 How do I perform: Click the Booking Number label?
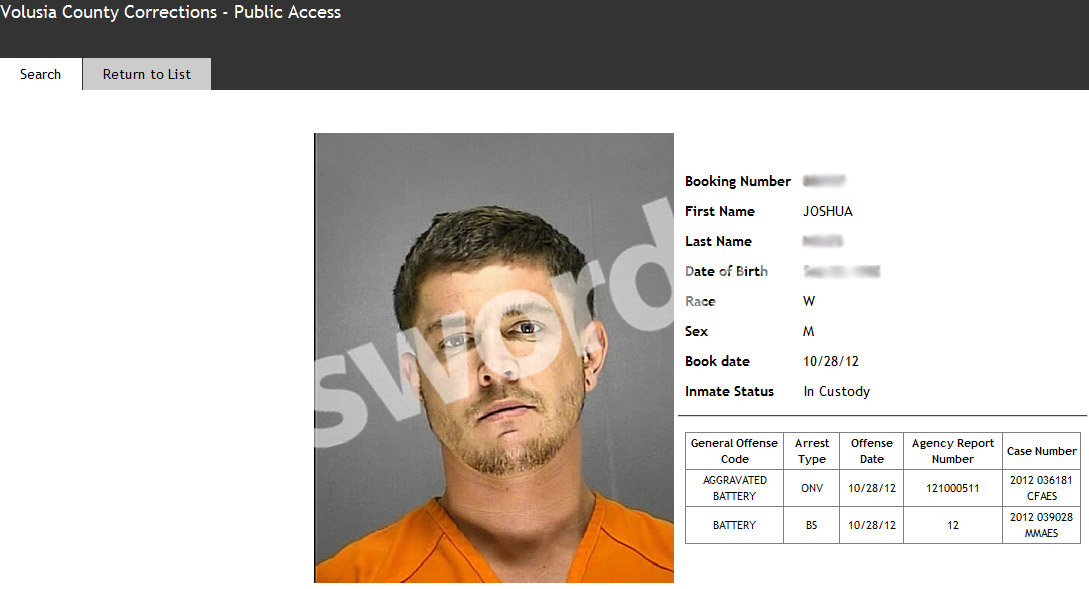pos(738,181)
